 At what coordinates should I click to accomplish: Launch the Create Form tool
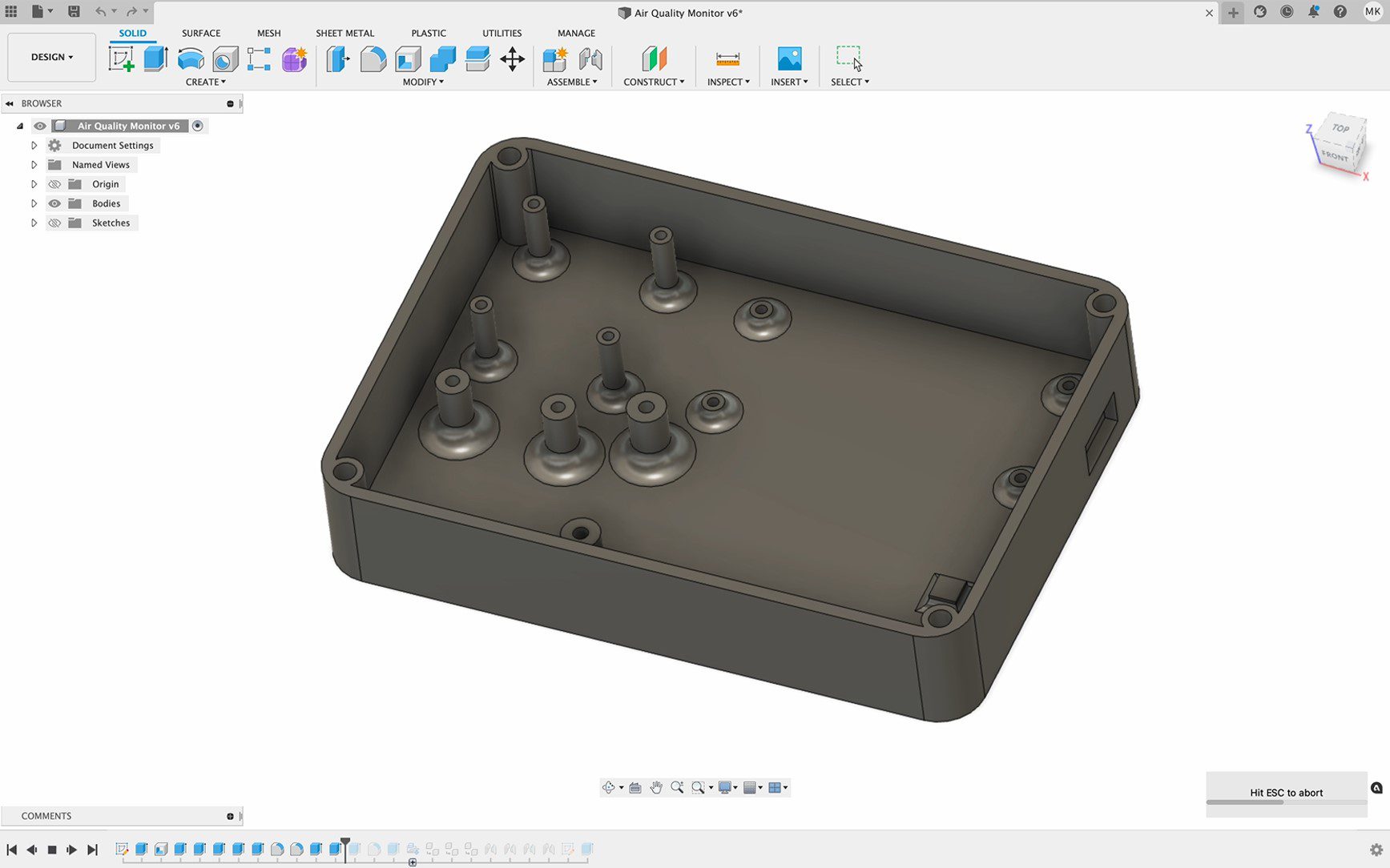293,58
